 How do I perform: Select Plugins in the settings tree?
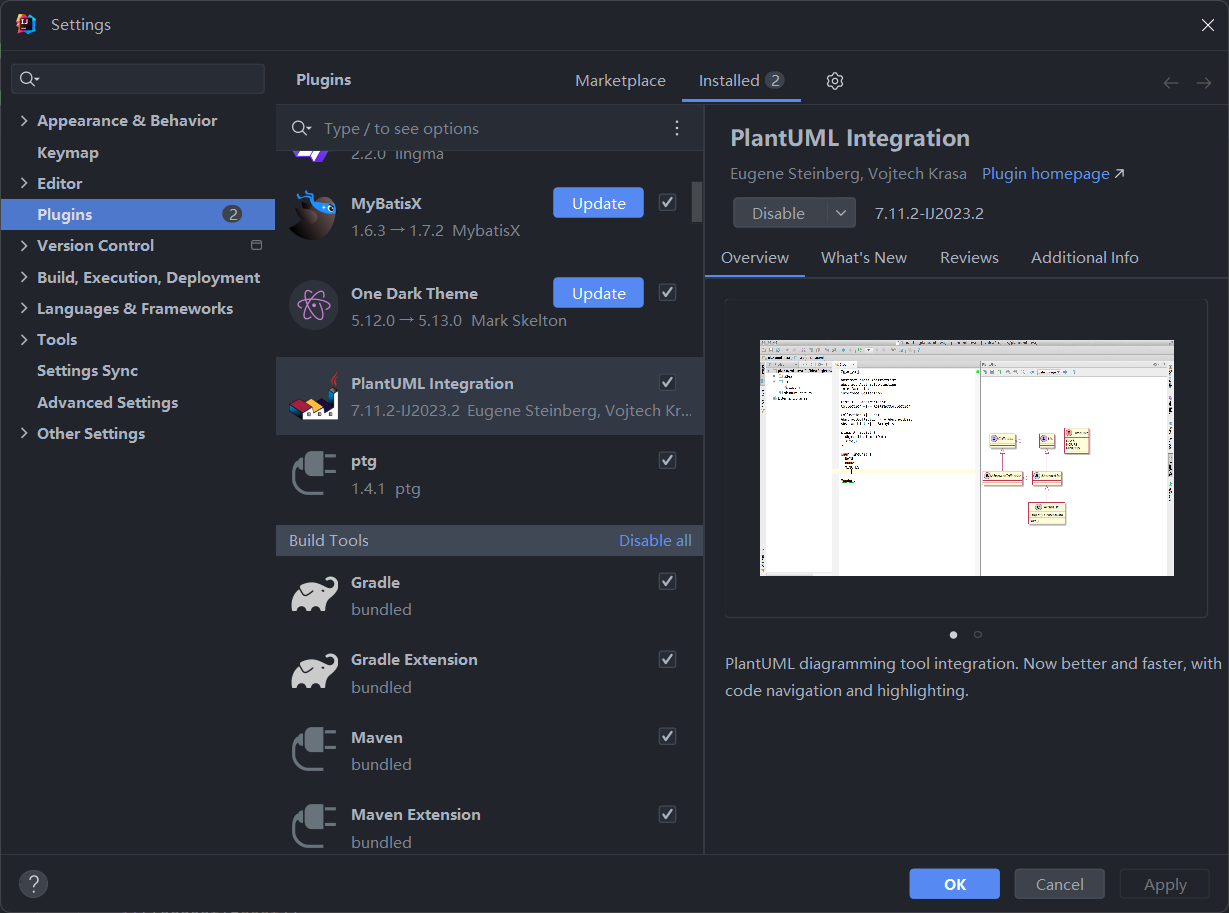[138, 214]
